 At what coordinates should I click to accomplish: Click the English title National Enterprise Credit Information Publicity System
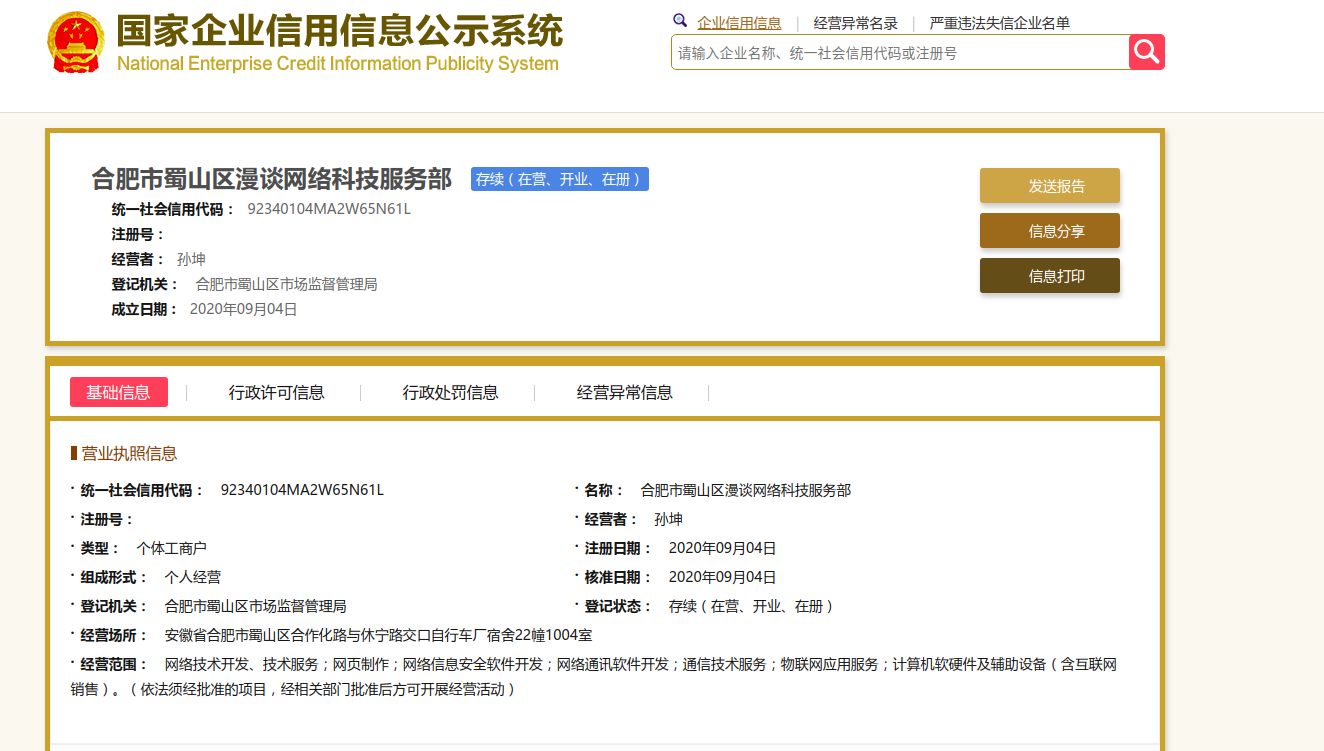tap(338, 64)
